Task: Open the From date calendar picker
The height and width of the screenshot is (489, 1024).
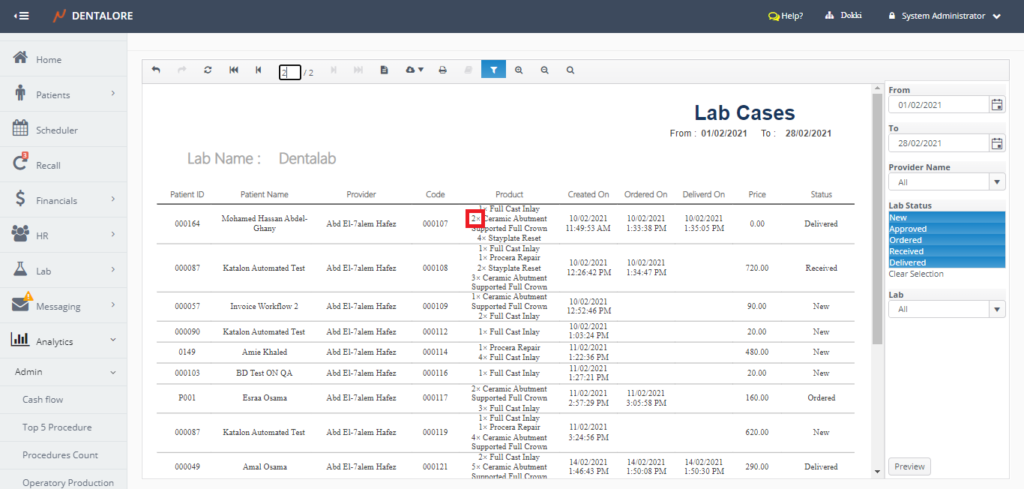Action: 996,105
